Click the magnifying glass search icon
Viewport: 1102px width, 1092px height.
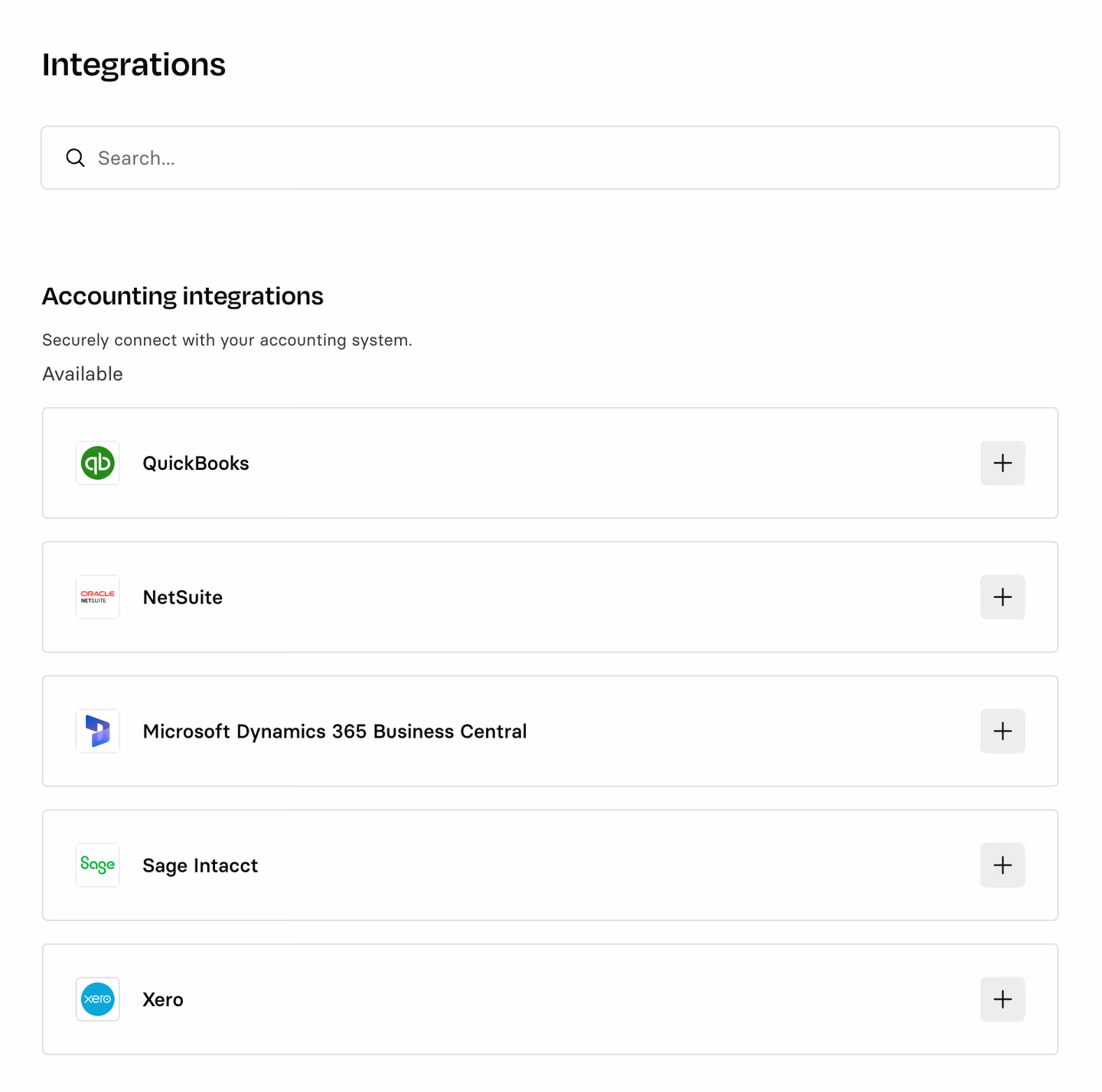[x=75, y=158]
